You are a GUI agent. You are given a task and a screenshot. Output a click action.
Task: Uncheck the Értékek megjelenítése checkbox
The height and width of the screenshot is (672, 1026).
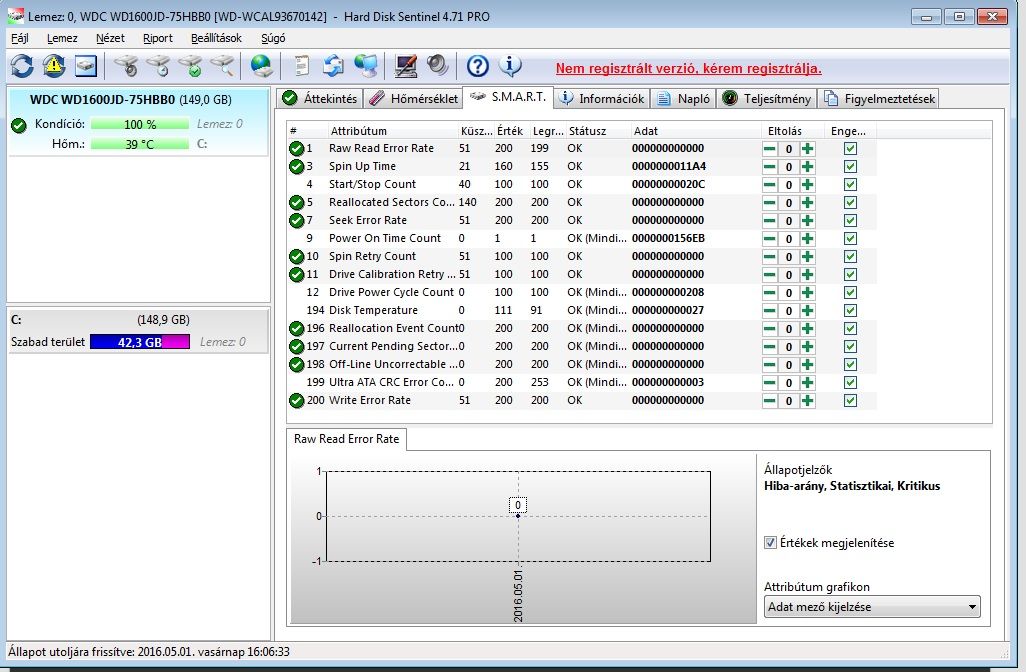click(770, 542)
